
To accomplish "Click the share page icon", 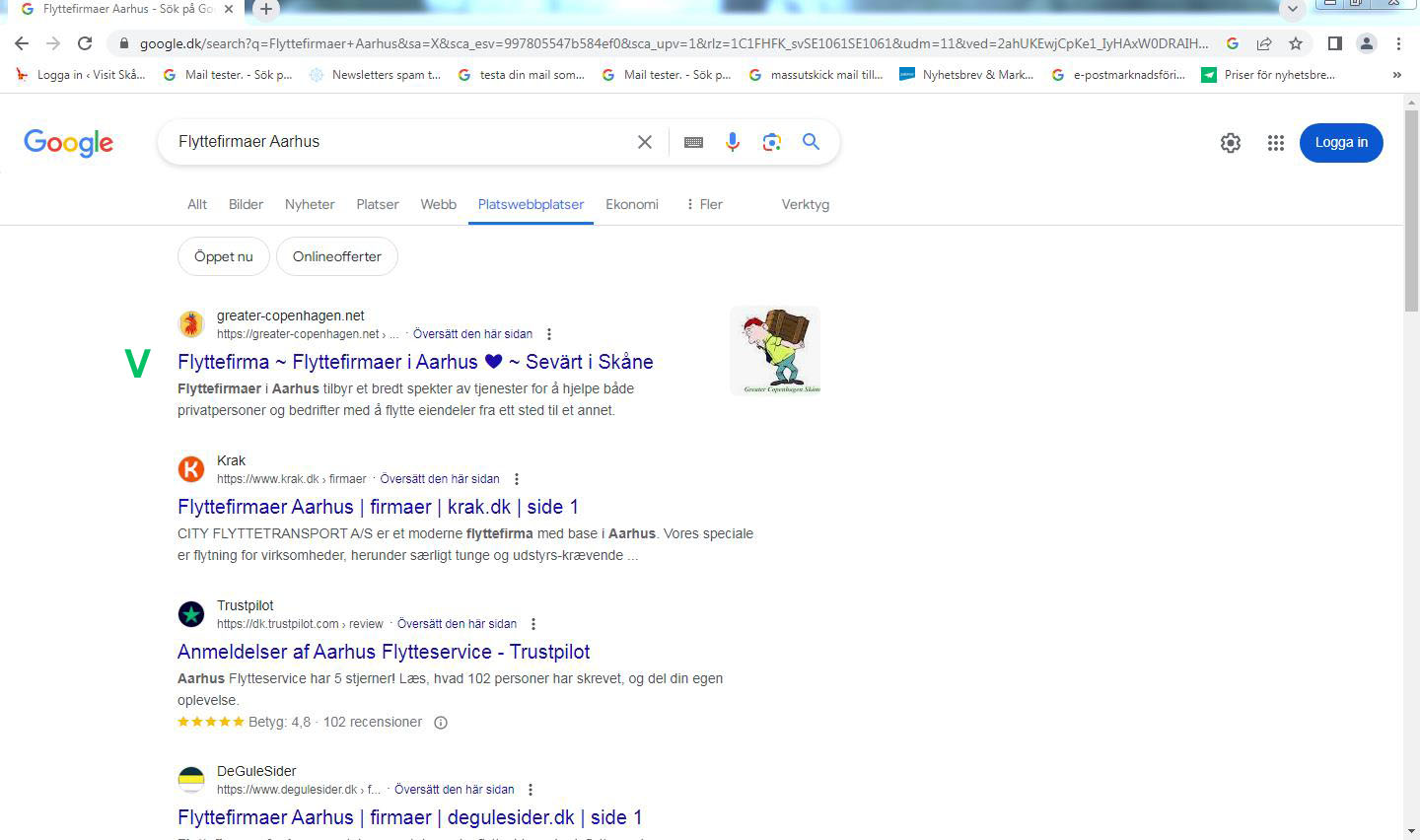I will [x=1264, y=43].
